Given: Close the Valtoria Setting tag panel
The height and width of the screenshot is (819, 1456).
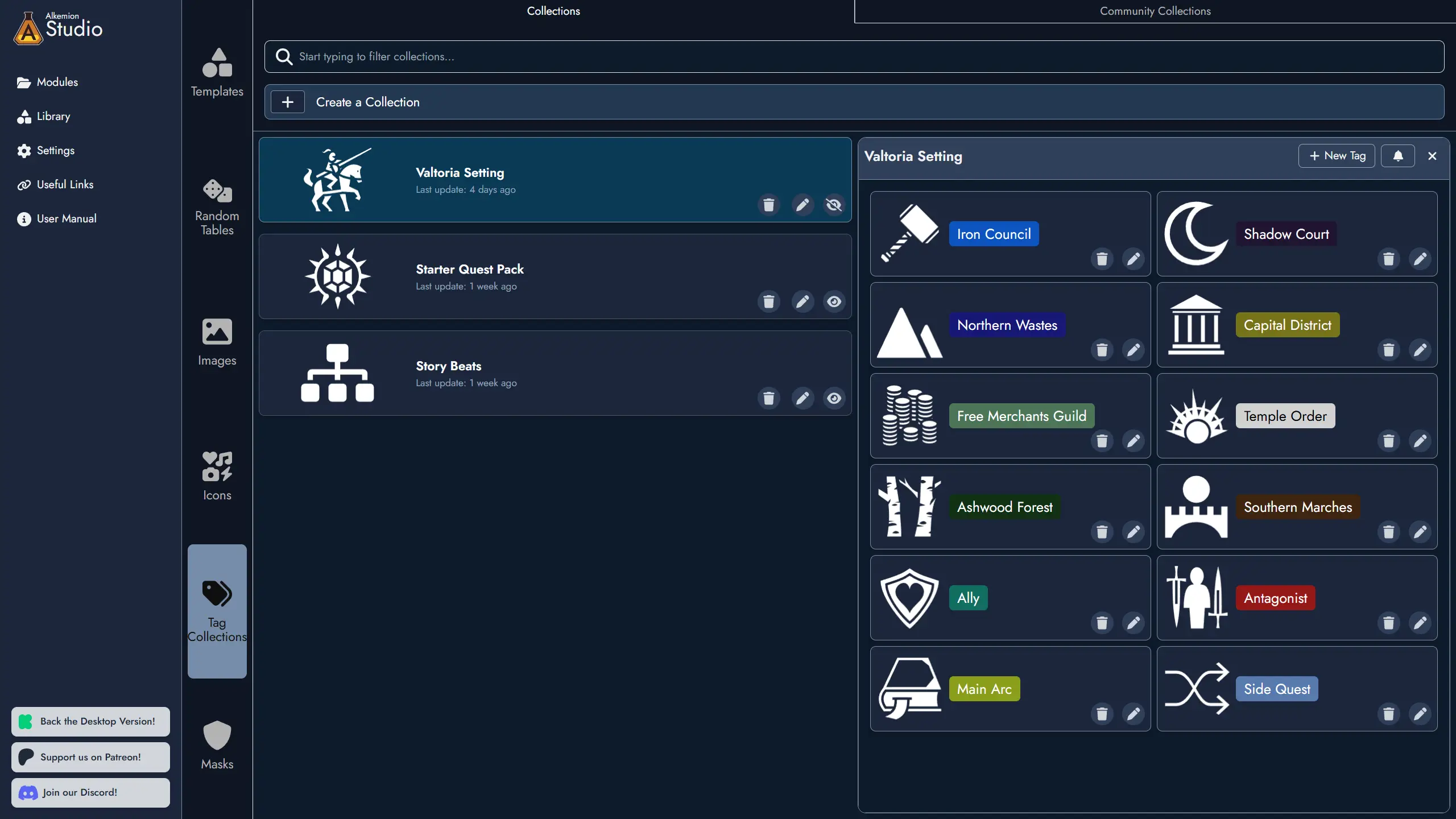Looking at the screenshot, I should [x=1432, y=156].
